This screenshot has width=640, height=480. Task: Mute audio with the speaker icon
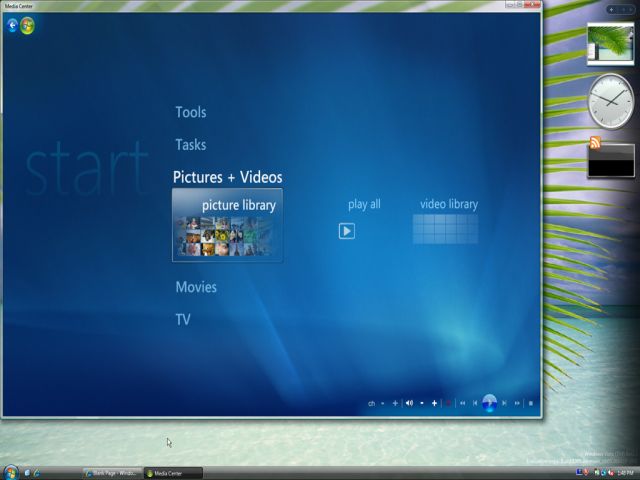click(409, 403)
